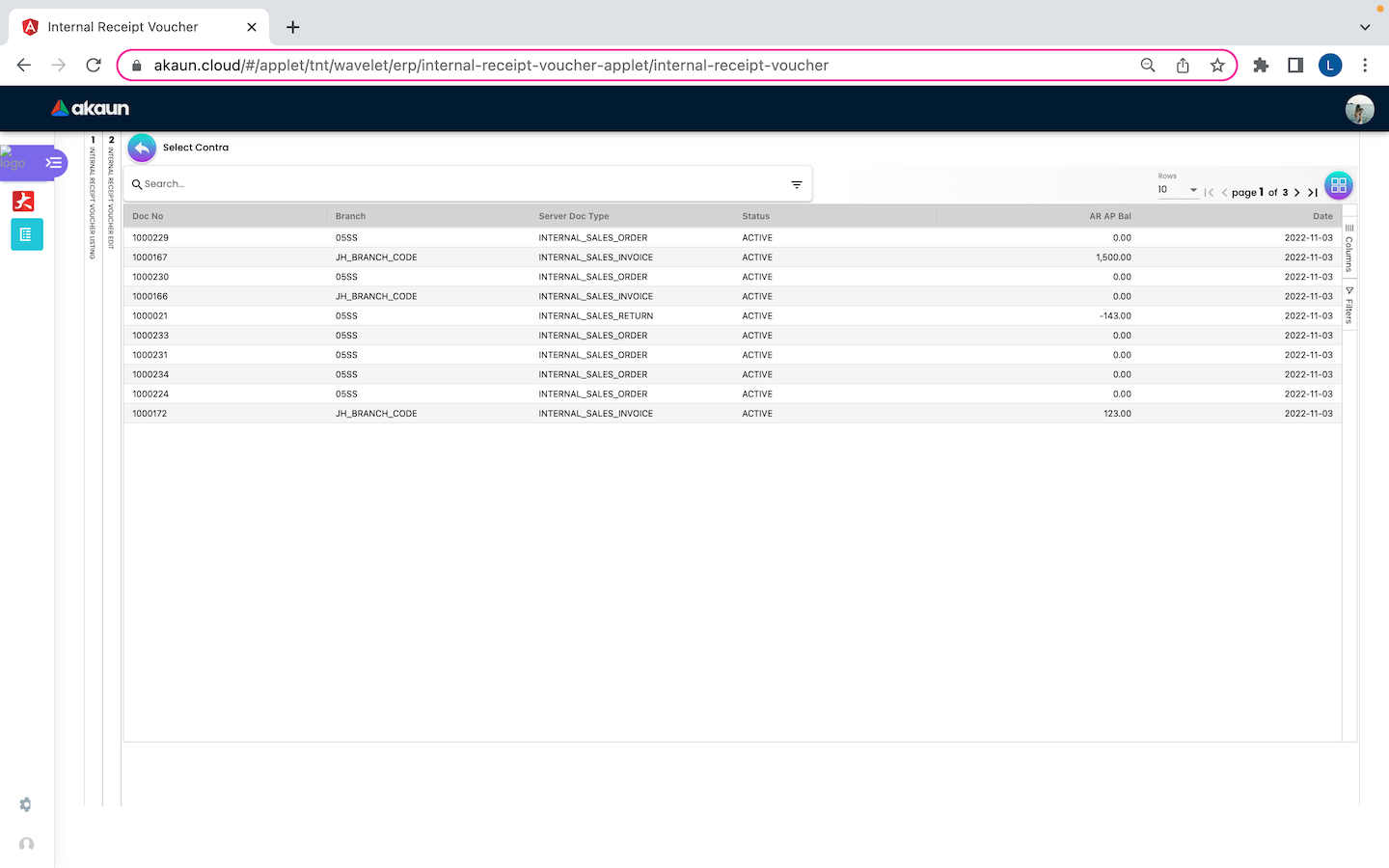Screen dimensions: 1389x868
Task: Open the Columns side panel
Action: pos(1349,247)
